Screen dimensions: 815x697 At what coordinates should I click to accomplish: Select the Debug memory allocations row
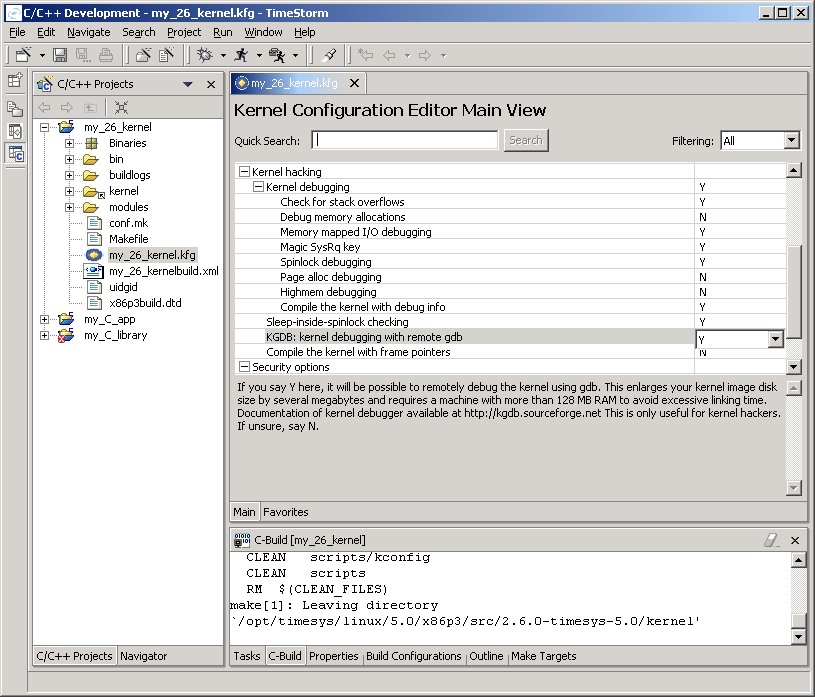click(x=510, y=217)
